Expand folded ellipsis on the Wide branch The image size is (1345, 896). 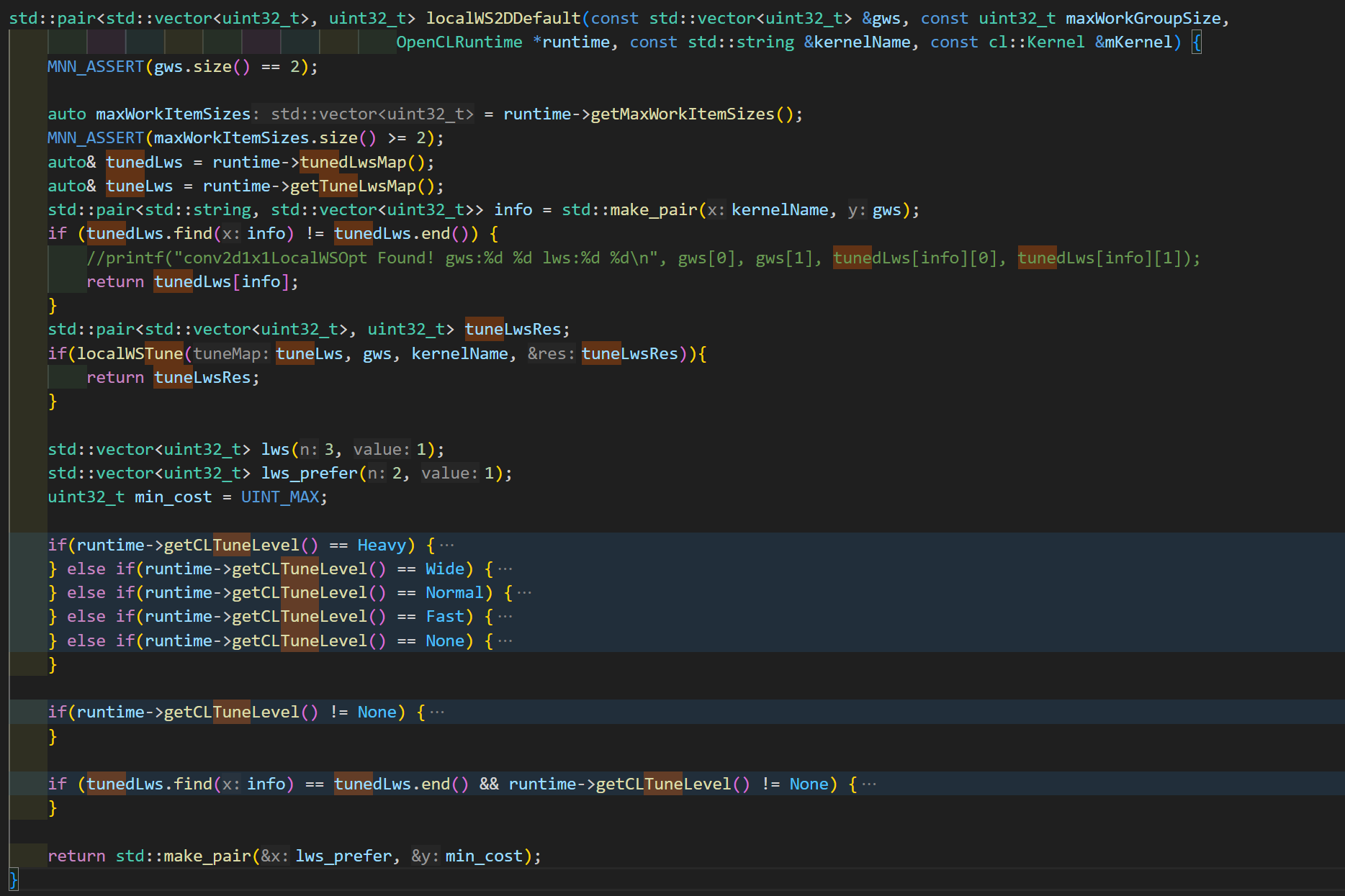pyautogui.click(x=505, y=569)
